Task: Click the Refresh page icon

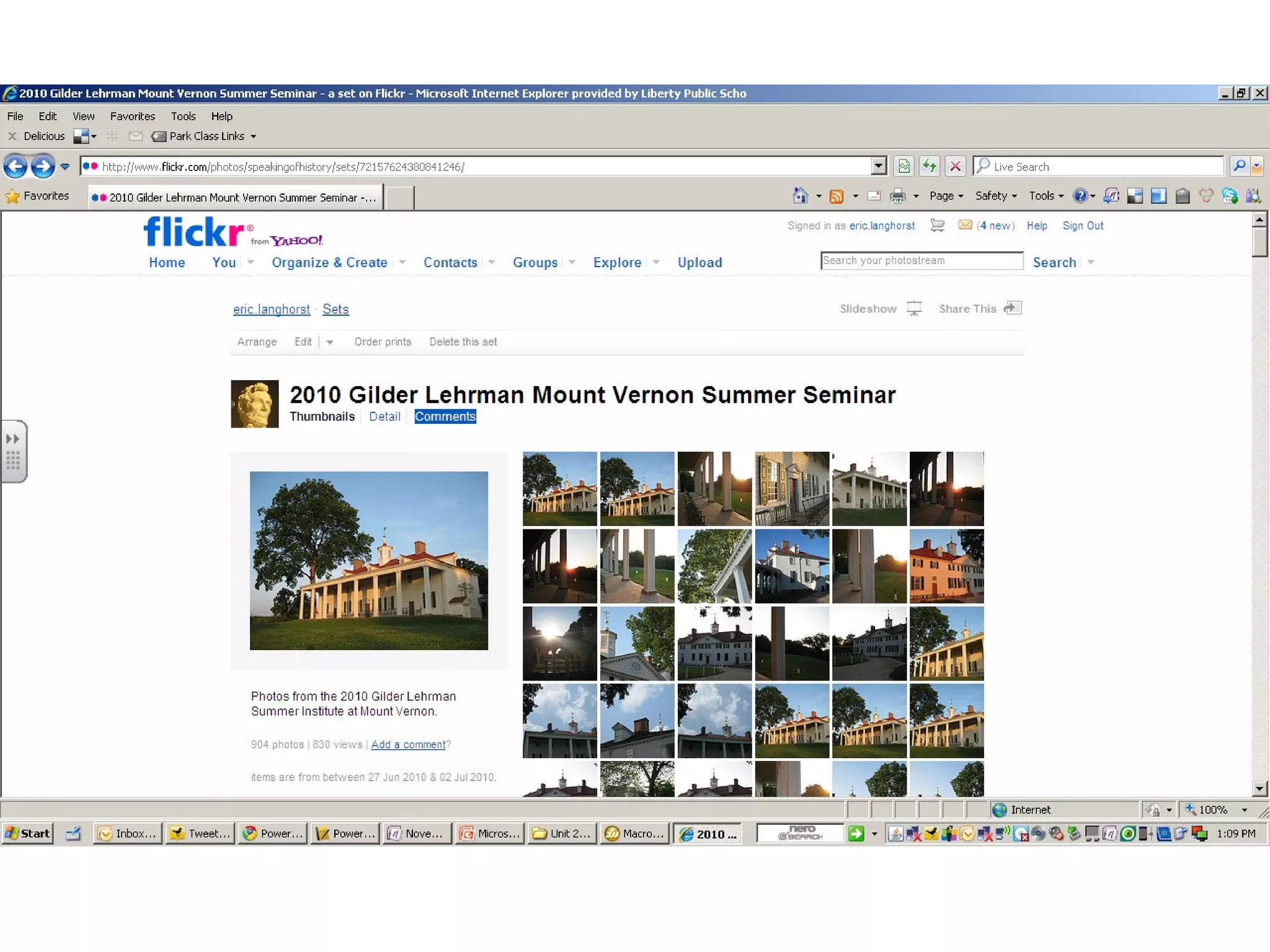Action: (x=929, y=166)
